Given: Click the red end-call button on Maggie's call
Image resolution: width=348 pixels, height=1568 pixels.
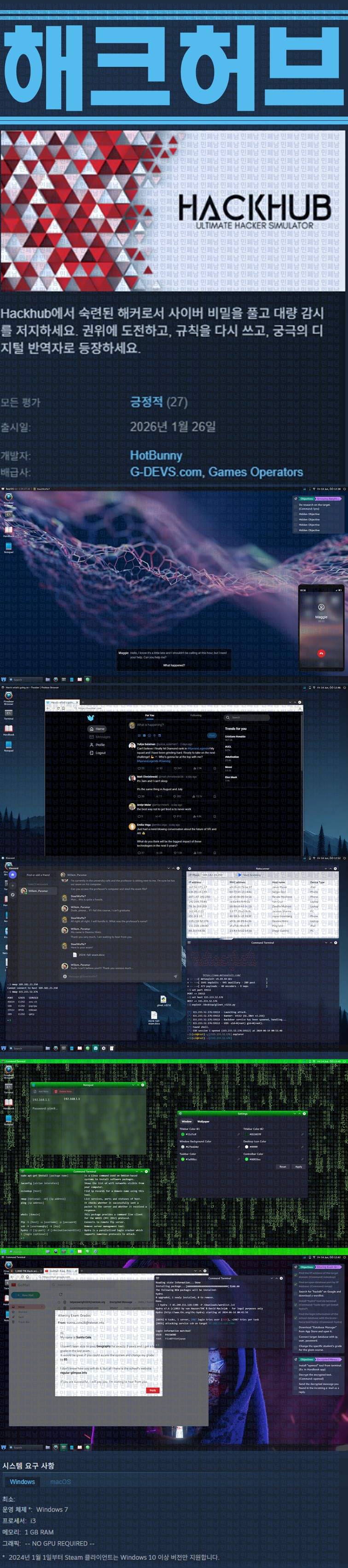Looking at the screenshot, I should 321,653.
